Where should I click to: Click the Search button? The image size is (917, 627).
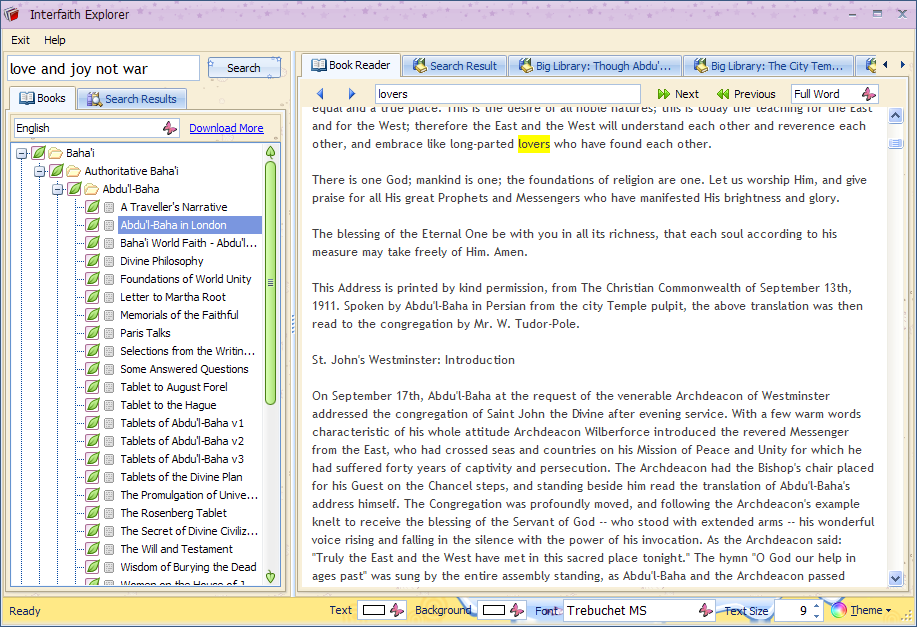(243, 68)
